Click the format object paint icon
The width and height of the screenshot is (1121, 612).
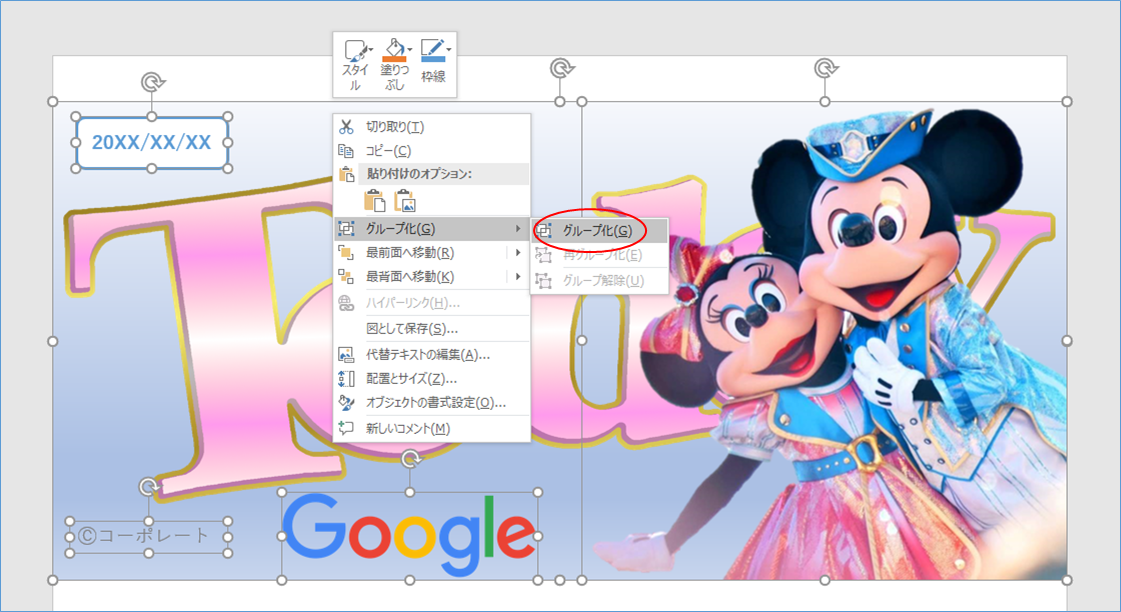(346, 403)
